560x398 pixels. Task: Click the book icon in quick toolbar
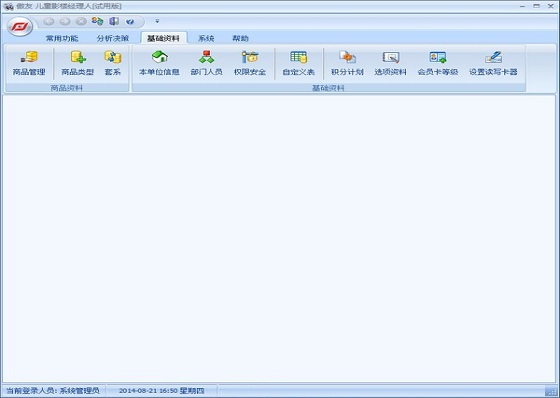pos(114,21)
